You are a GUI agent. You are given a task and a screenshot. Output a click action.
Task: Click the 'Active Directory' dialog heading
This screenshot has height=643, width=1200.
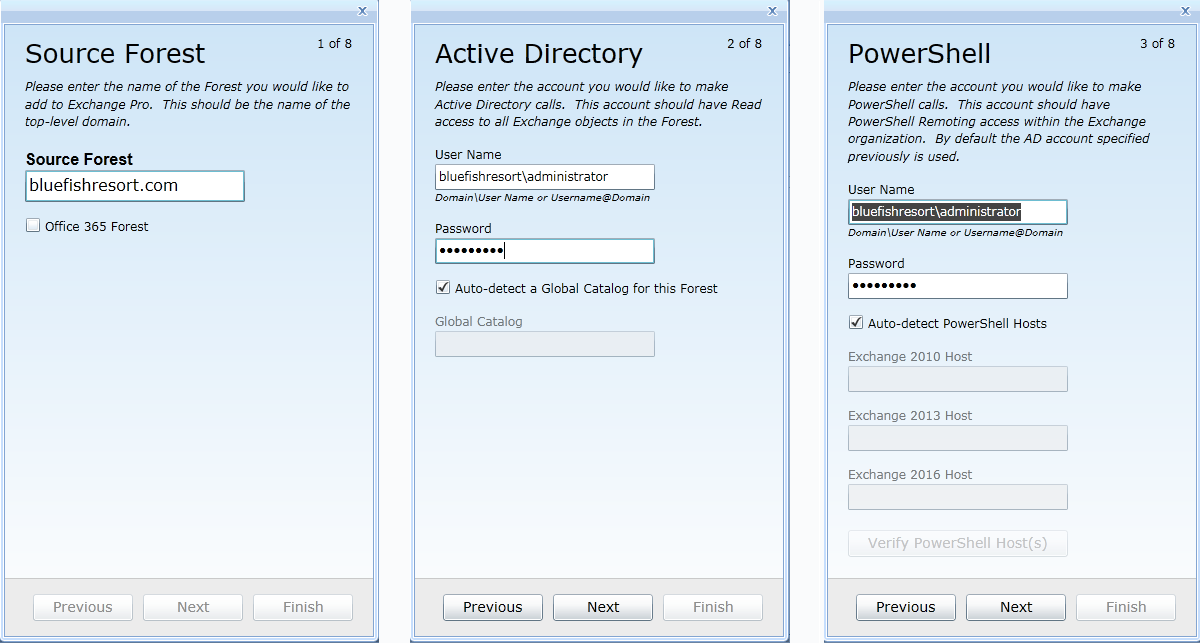pyautogui.click(x=539, y=53)
